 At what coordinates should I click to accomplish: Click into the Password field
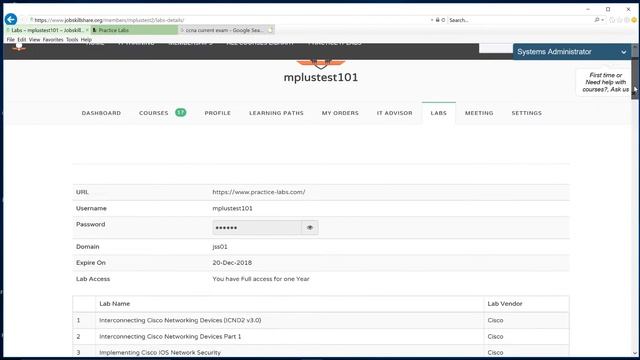pyautogui.click(x=257, y=228)
